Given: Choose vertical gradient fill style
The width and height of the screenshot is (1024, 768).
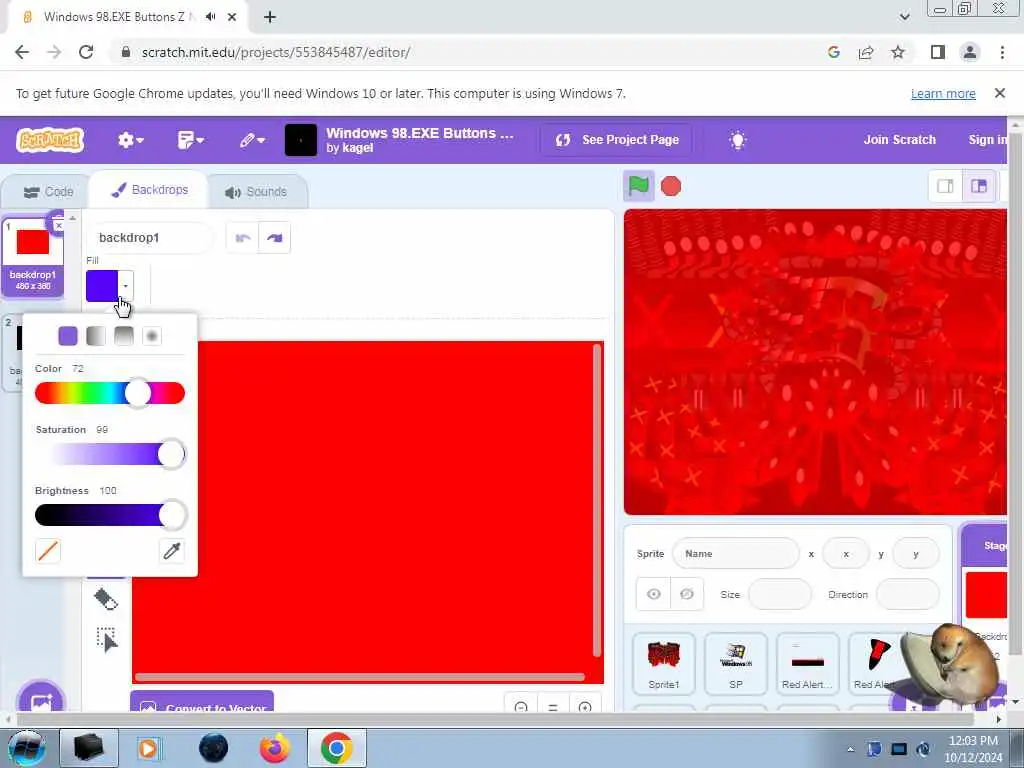Looking at the screenshot, I should point(124,336).
